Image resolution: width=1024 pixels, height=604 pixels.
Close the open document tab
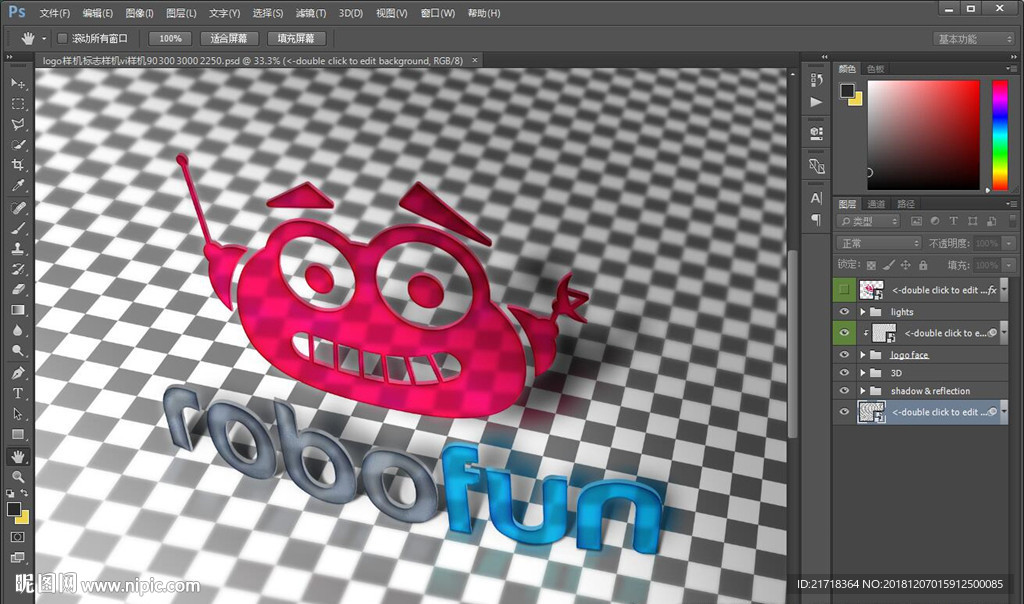(x=475, y=60)
